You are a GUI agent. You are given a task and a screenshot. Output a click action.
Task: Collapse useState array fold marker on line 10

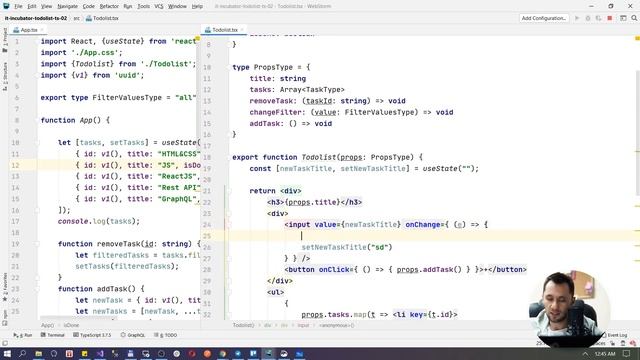click(37, 142)
